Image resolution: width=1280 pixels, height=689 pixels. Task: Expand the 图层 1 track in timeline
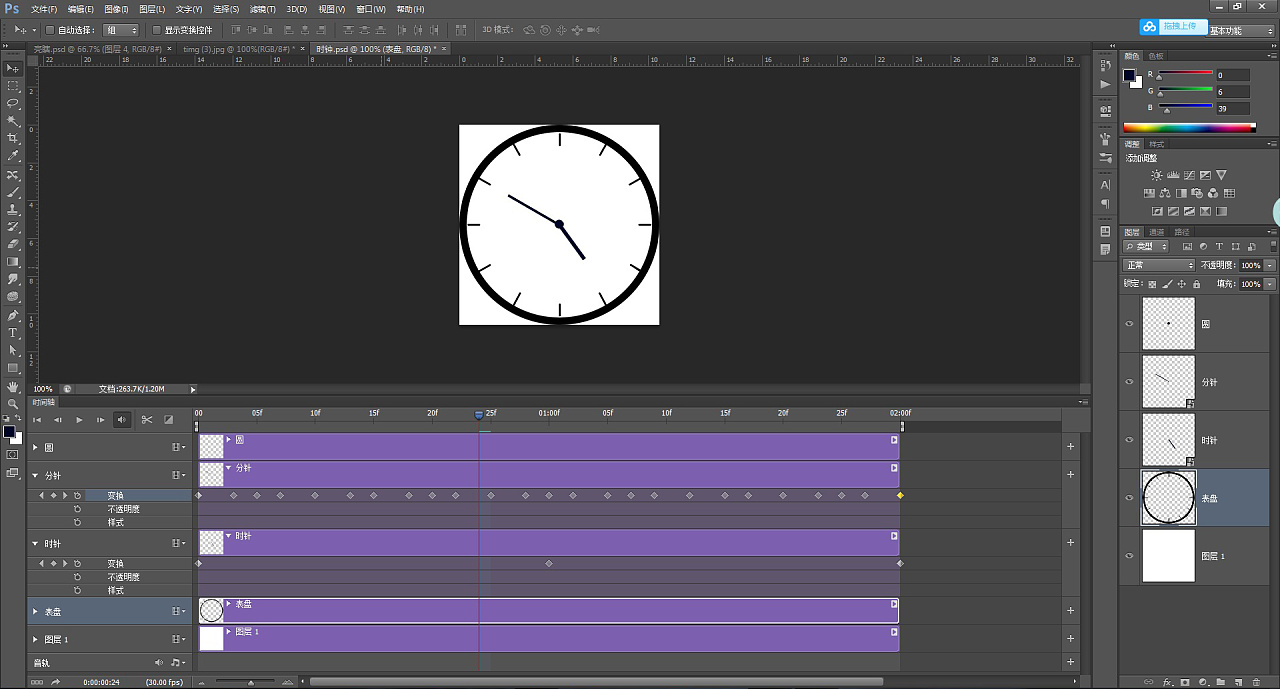[x=36, y=639]
